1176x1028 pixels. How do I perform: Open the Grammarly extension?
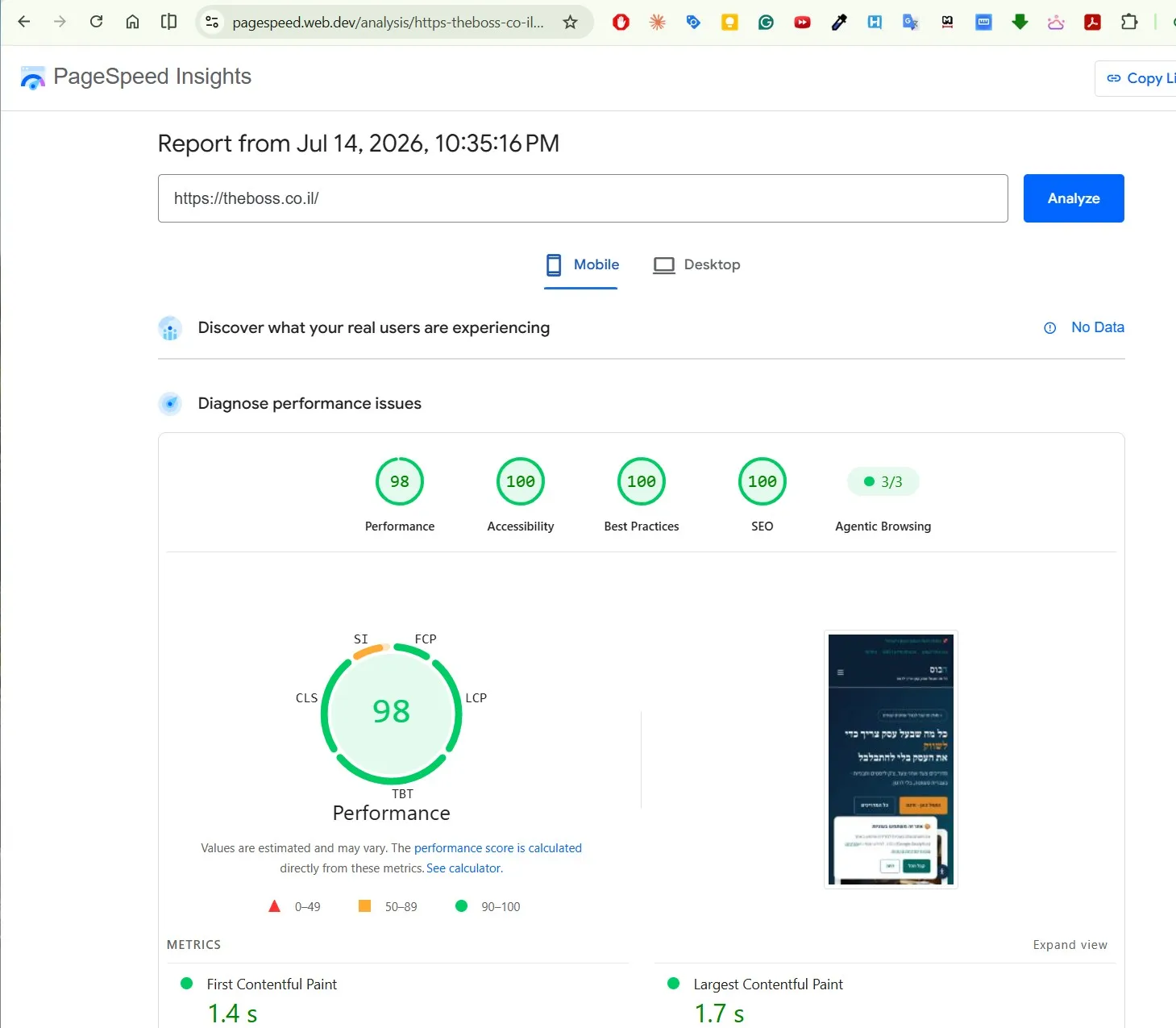[766, 22]
